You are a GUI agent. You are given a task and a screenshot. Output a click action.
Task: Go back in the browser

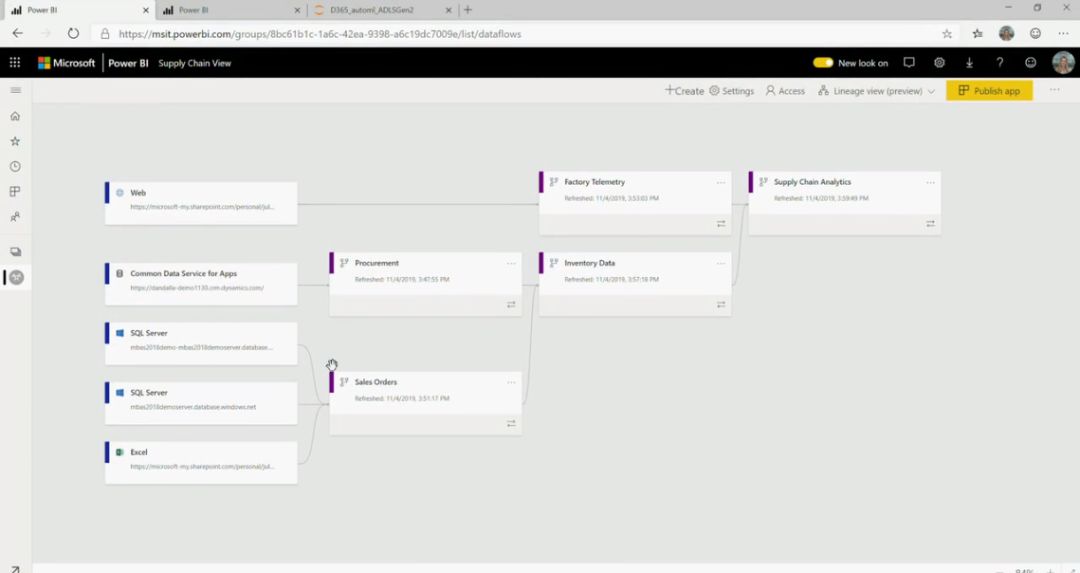pyautogui.click(x=18, y=33)
